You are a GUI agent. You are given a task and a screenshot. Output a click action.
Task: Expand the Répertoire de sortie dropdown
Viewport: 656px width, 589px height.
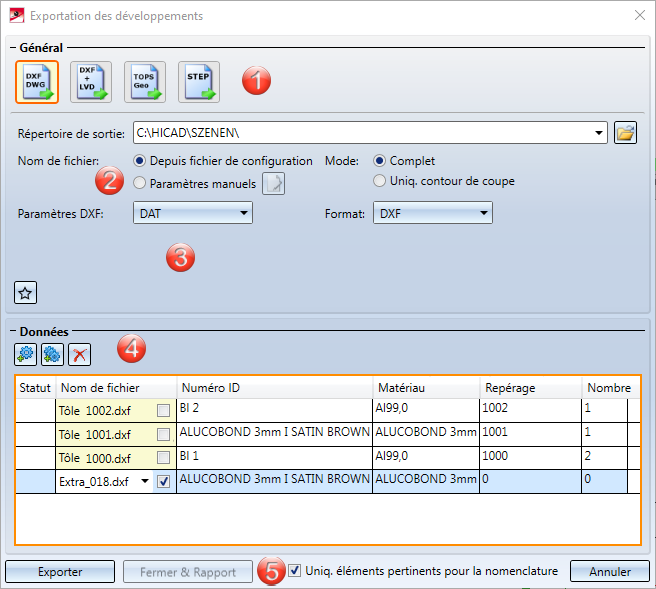[x=599, y=132]
